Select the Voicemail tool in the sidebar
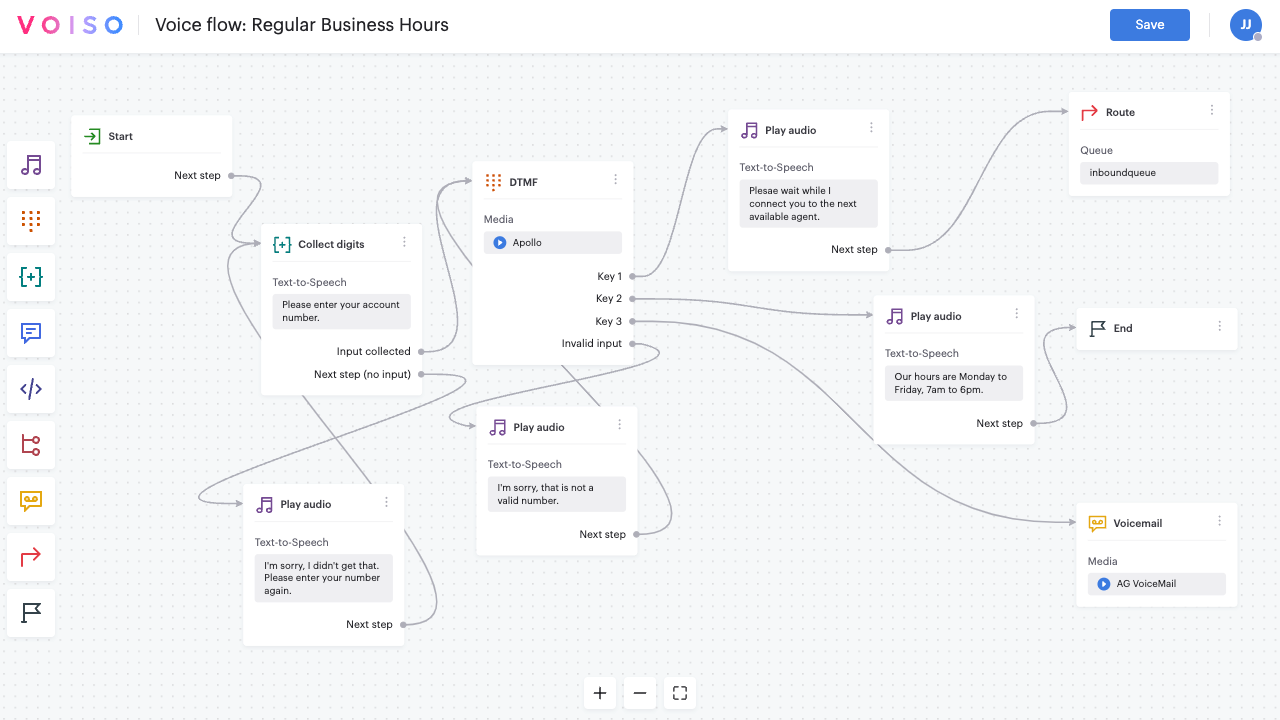The width and height of the screenshot is (1280, 720). 31,501
